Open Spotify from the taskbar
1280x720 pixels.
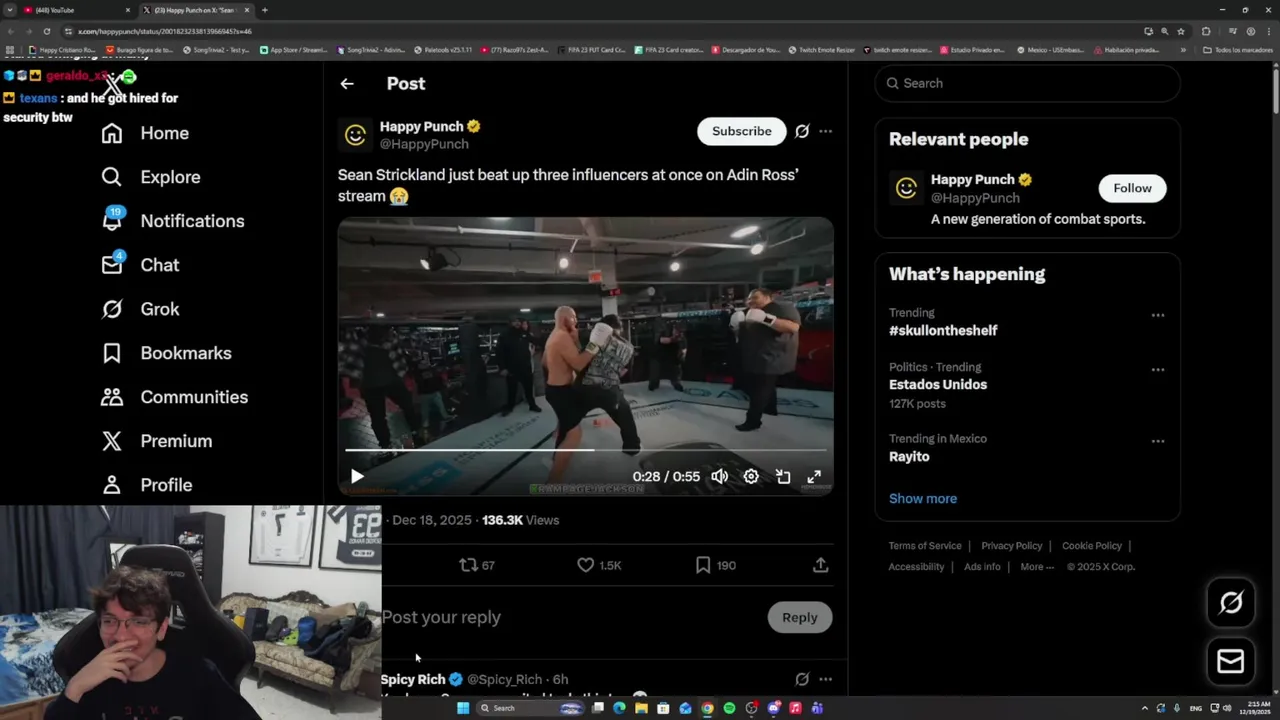point(729,708)
